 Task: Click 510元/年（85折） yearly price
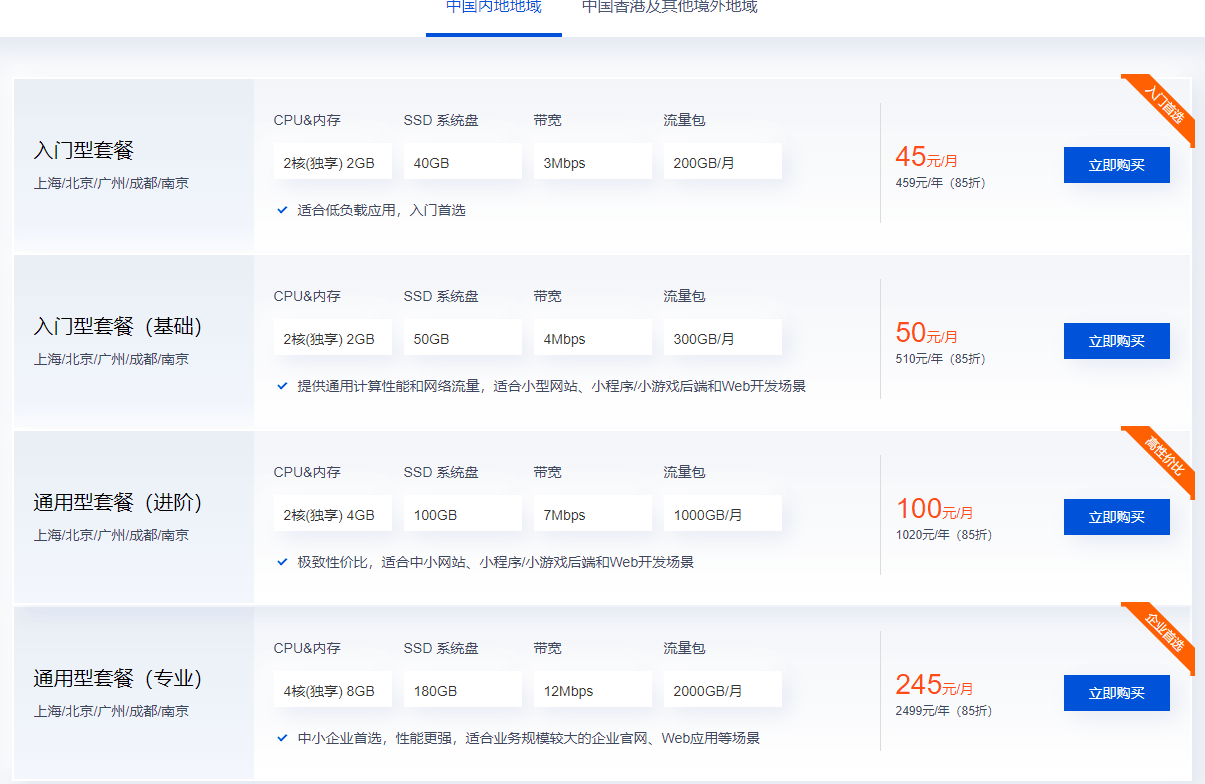tap(940, 359)
